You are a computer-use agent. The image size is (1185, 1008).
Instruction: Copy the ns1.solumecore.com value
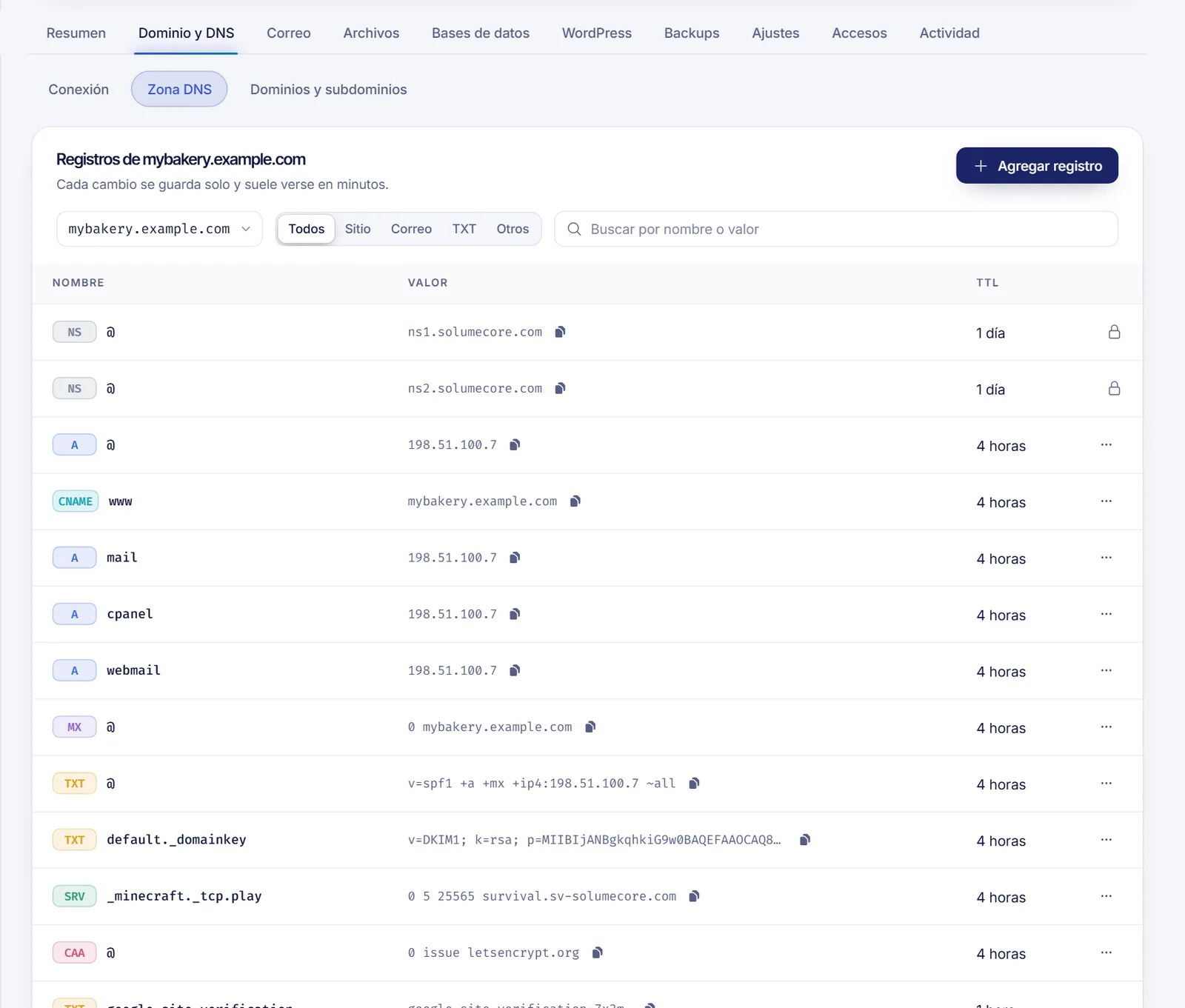coord(561,332)
